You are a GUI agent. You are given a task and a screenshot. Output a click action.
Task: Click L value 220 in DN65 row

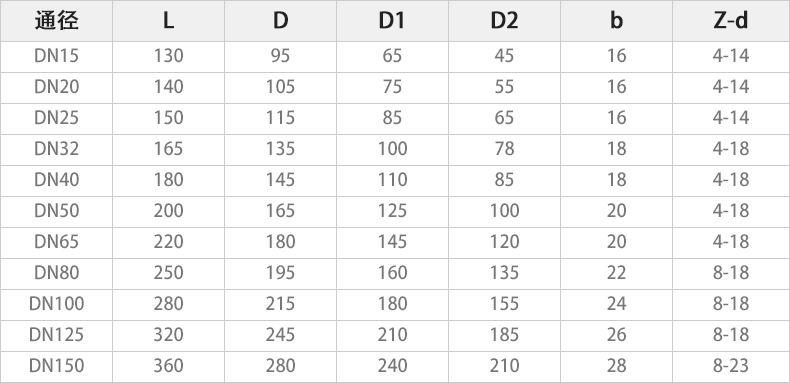tap(168, 242)
